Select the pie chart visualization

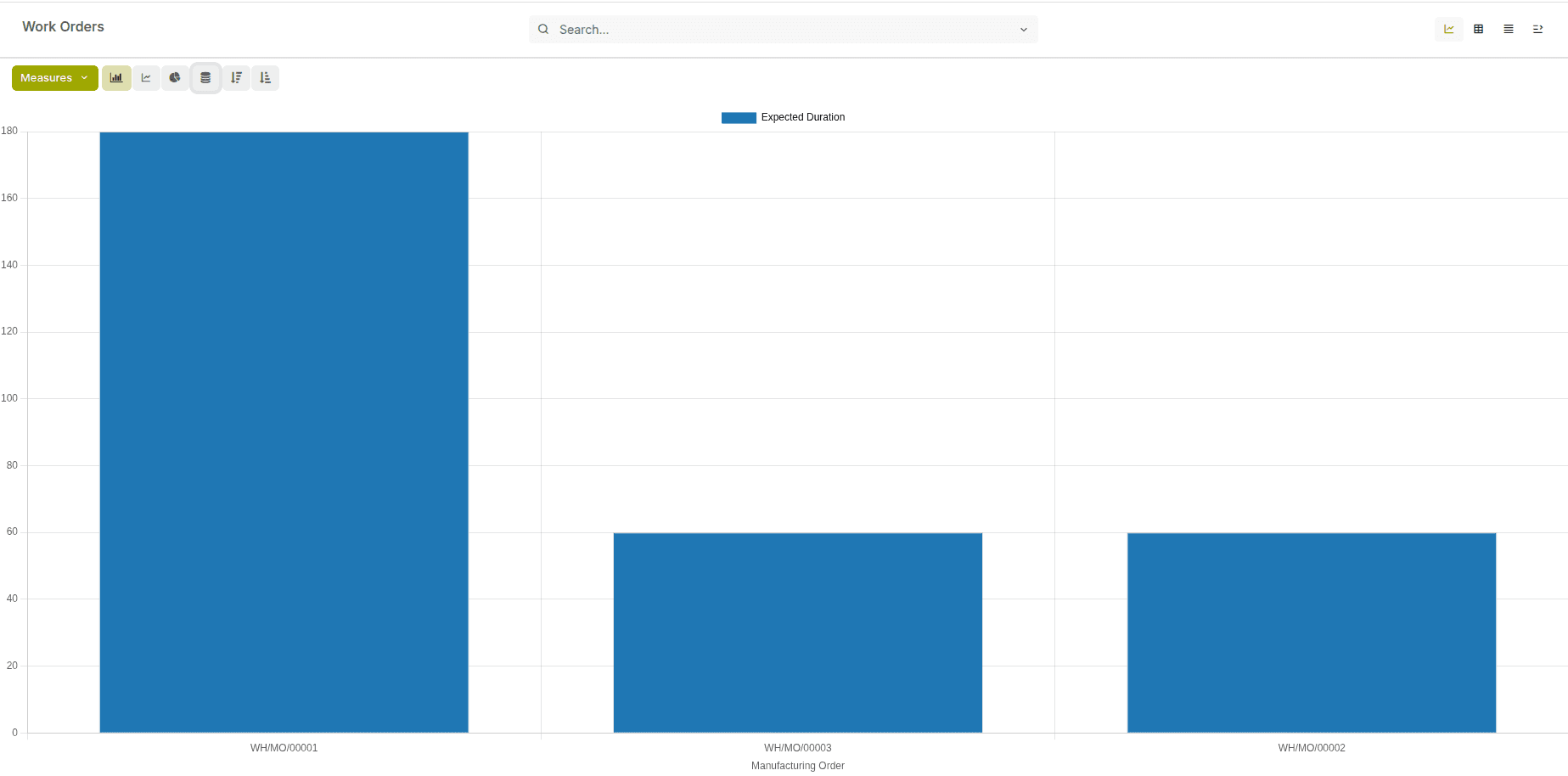coord(175,77)
